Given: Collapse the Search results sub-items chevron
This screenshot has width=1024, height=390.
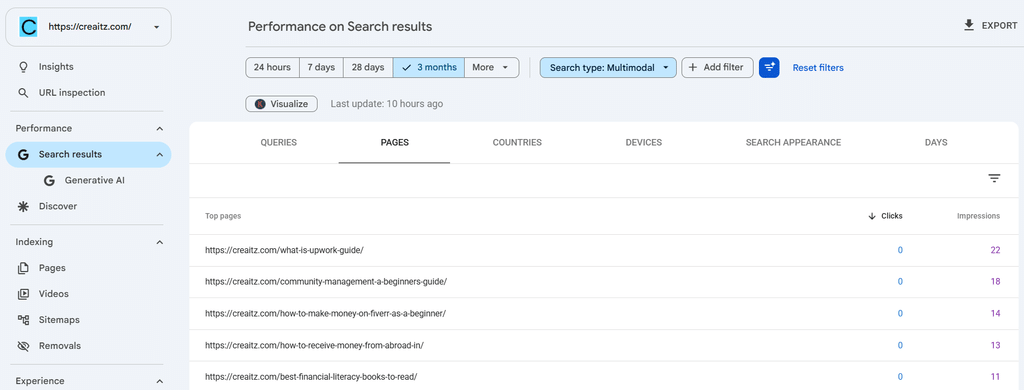Looking at the screenshot, I should (160, 155).
